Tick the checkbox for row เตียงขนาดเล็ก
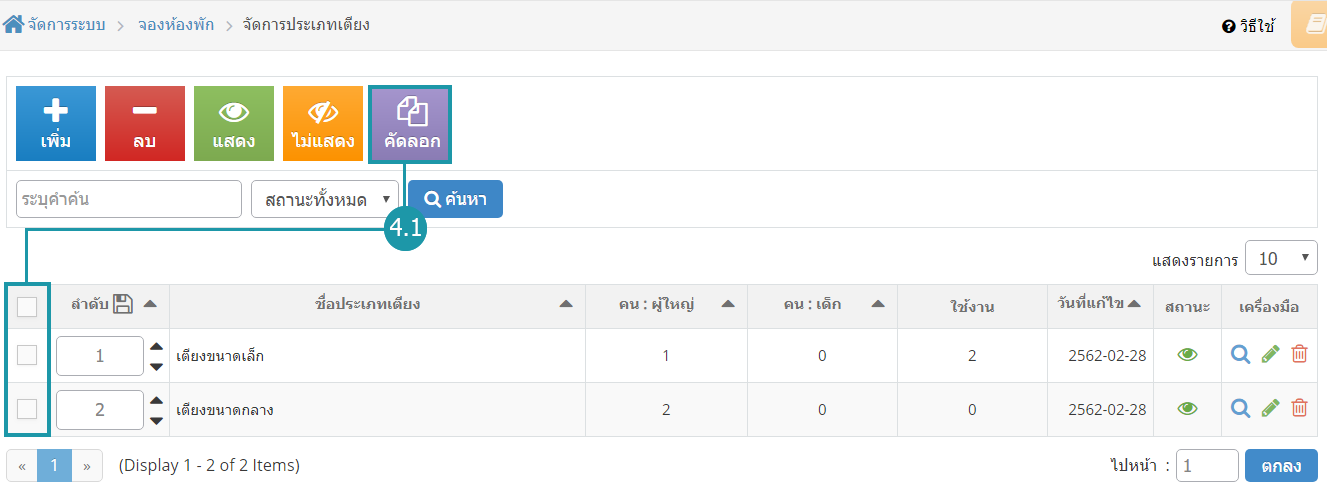Screen dimensions: 1327x485 27,355
